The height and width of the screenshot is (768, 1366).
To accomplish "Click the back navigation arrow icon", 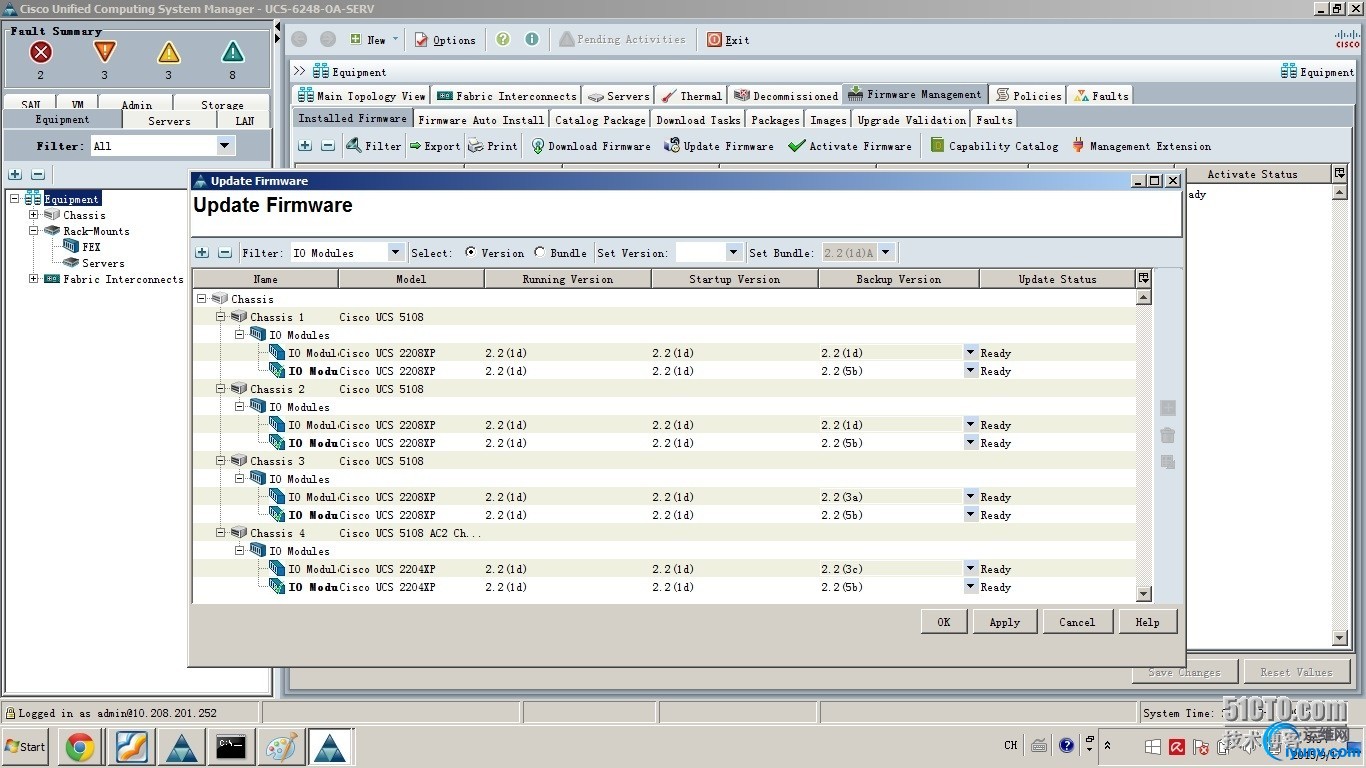I will tap(299, 39).
